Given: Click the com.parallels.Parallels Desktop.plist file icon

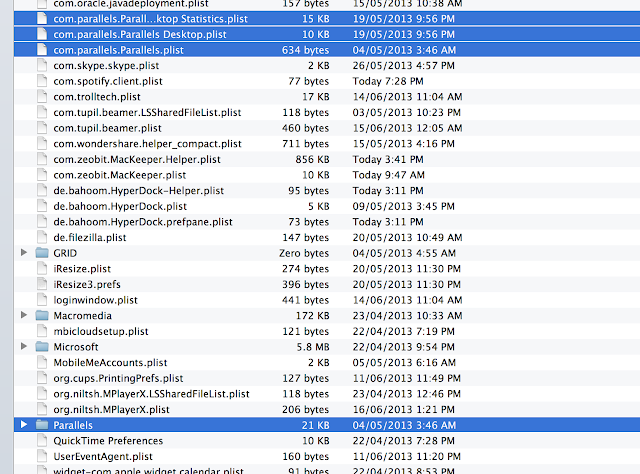Looking at the screenshot, I should pos(42,34).
